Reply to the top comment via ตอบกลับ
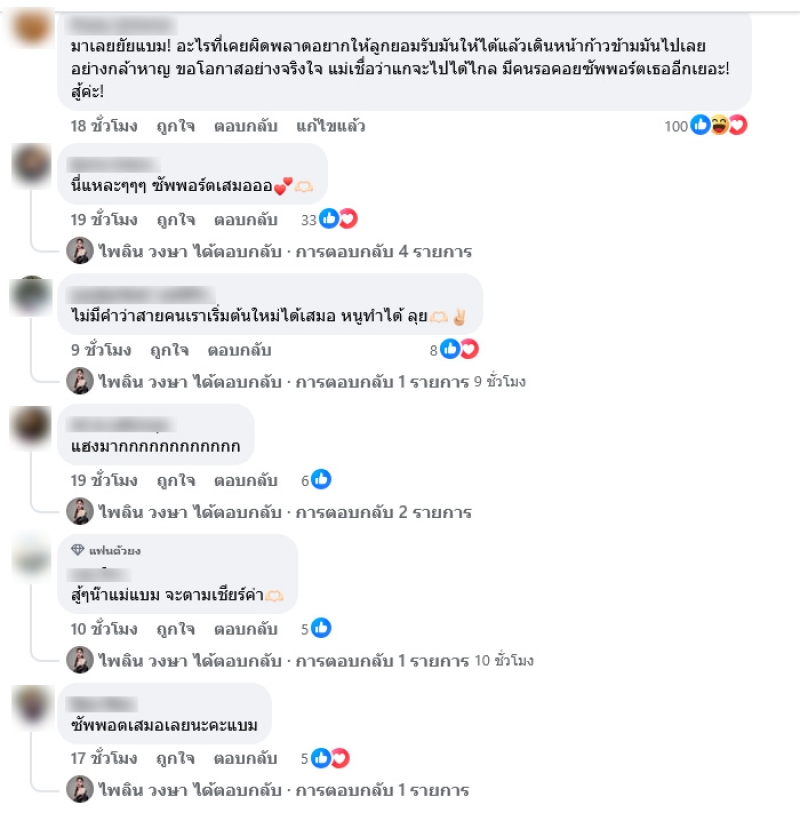 (x=246, y=126)
